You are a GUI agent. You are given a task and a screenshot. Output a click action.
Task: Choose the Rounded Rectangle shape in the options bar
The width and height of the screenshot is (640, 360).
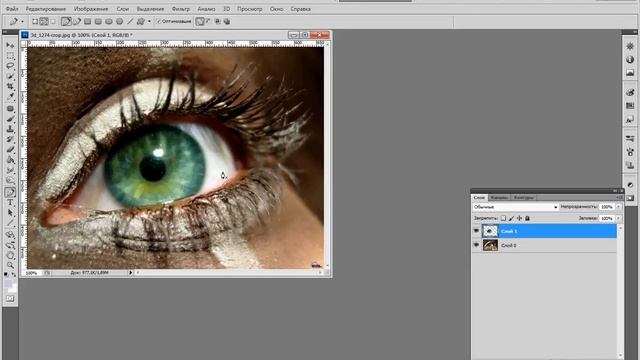(98, 21)
